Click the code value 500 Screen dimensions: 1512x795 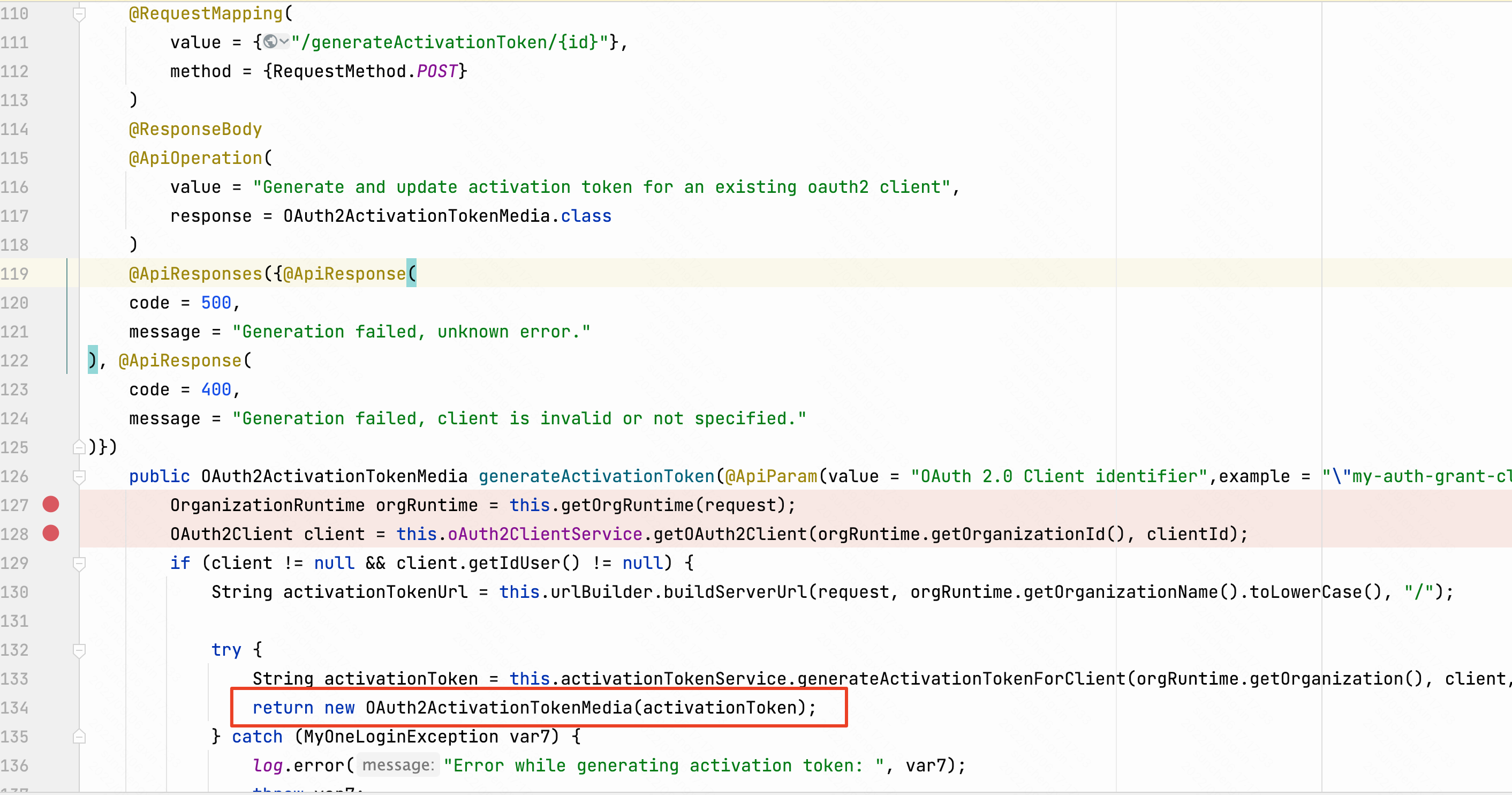pyautogui.click(x=216, y=302)
